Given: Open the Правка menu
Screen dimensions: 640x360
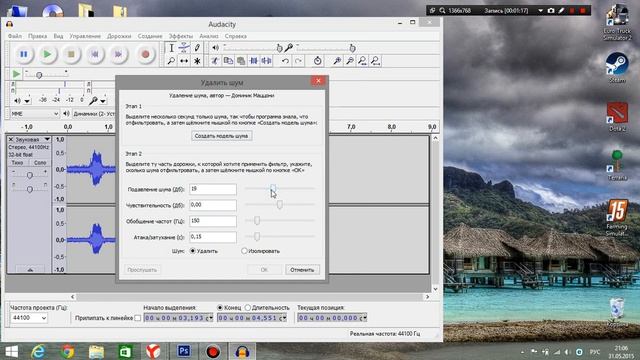Looking at the screenshot, I should coord(38,36).
